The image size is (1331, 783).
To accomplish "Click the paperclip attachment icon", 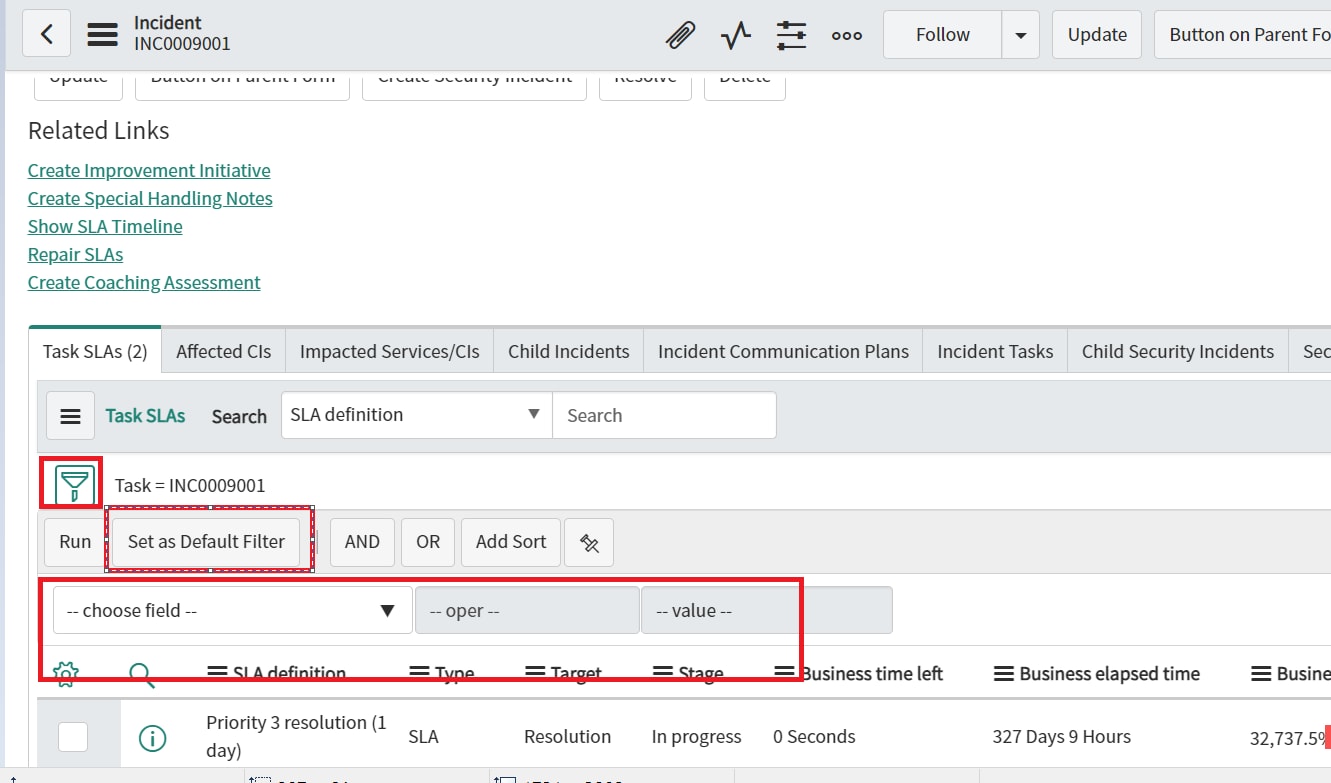I will tap(680, 33).
